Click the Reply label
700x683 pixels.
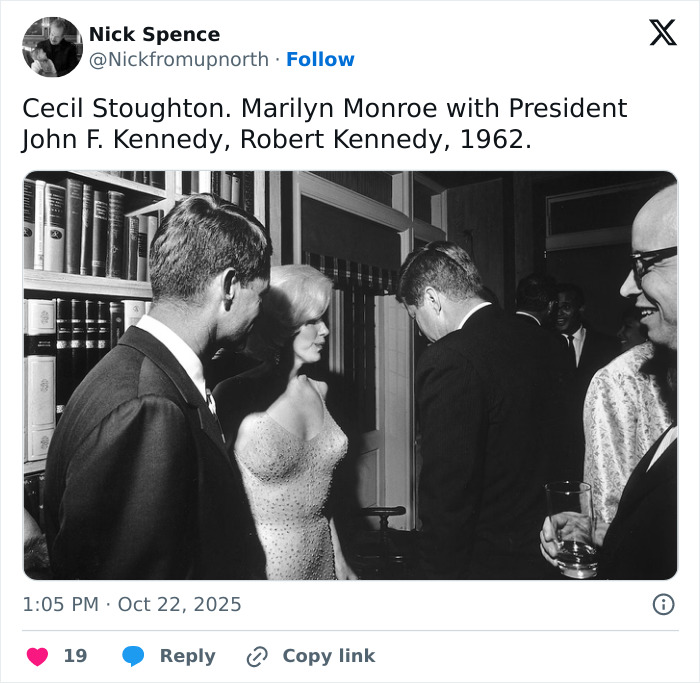click(x=187, y=656)
